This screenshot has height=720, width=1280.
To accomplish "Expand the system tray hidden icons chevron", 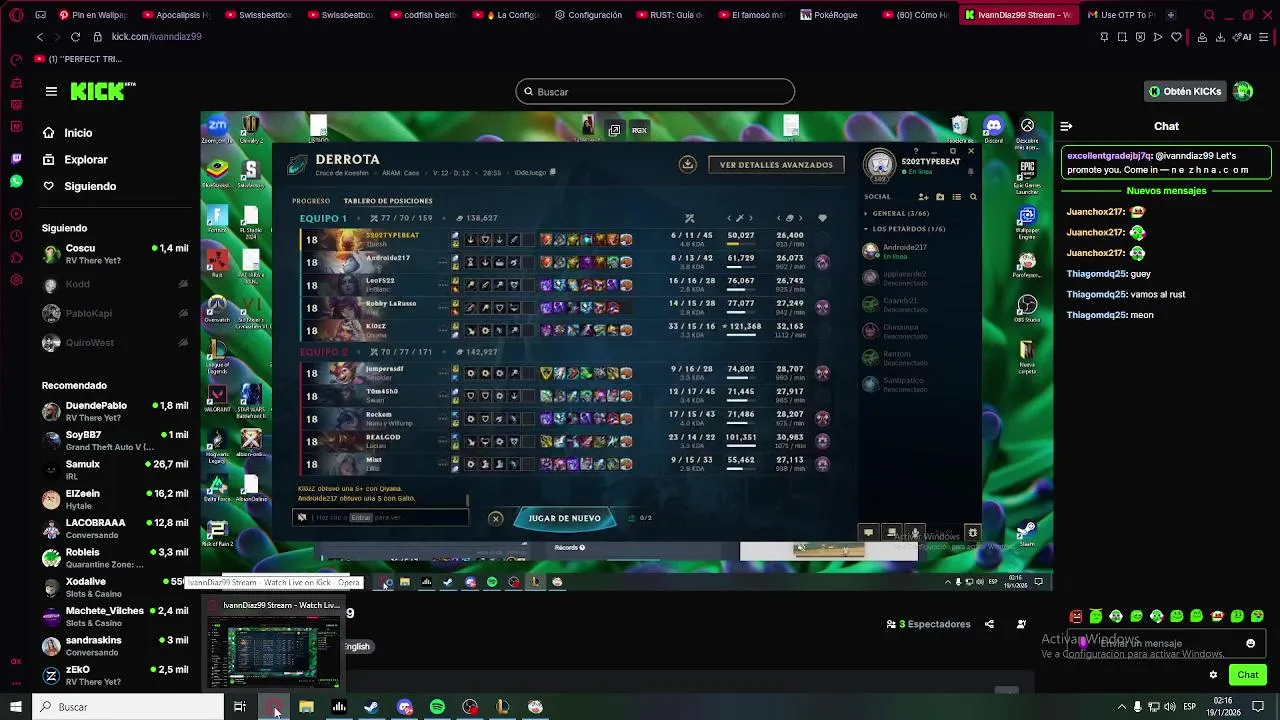I will tap(1122, 707).
